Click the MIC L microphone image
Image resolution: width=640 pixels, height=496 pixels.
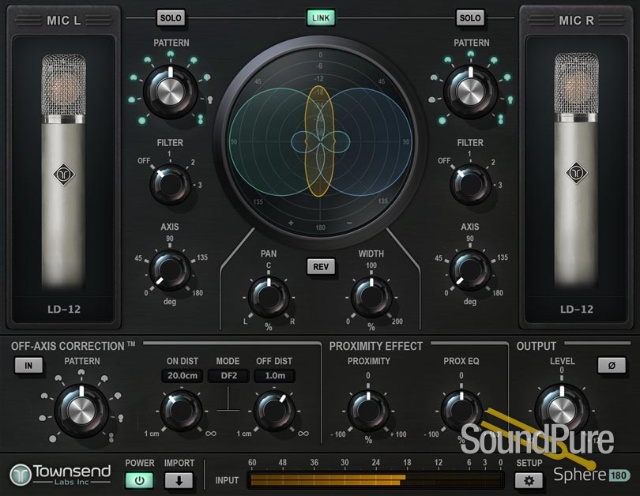click(x=64, y=171)
